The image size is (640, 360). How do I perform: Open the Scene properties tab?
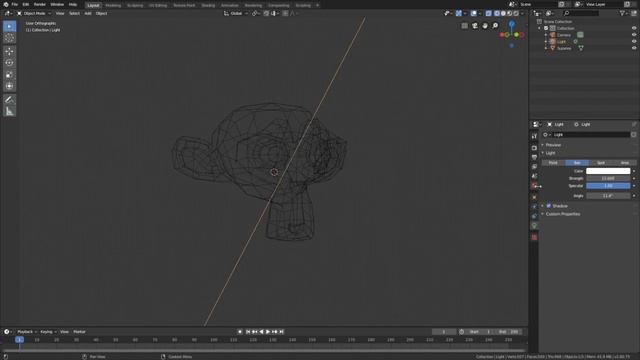point(534,176)
